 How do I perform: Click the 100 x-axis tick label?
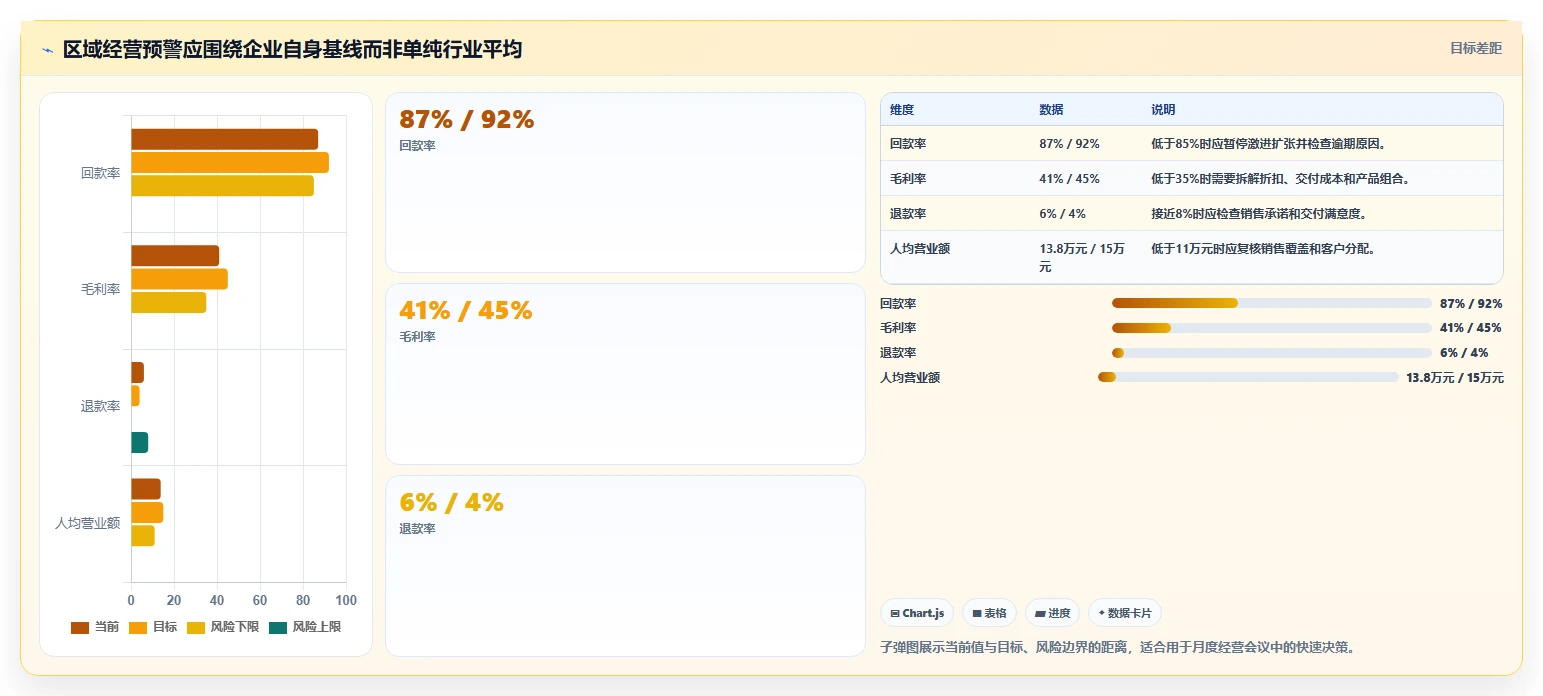(x=346, y=600)
